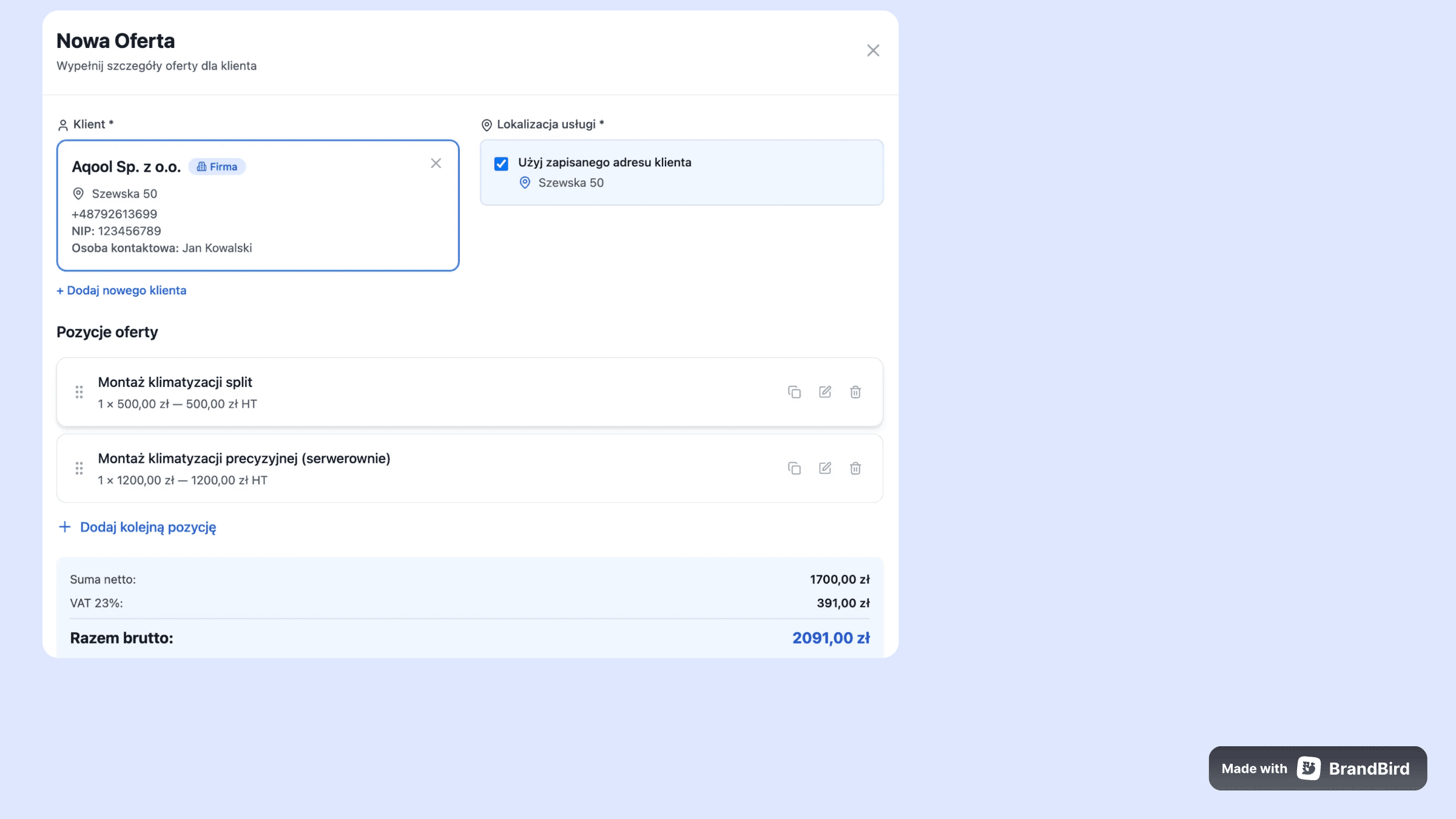Delete the Montaż klimatyzacji split position
Screen dimensions: 1456x819
tap(855, 392)
